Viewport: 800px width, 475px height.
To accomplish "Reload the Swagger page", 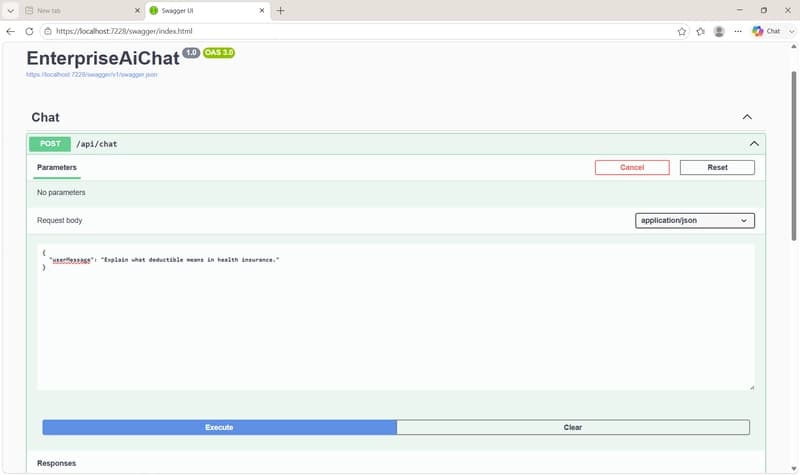I will 29,31.
